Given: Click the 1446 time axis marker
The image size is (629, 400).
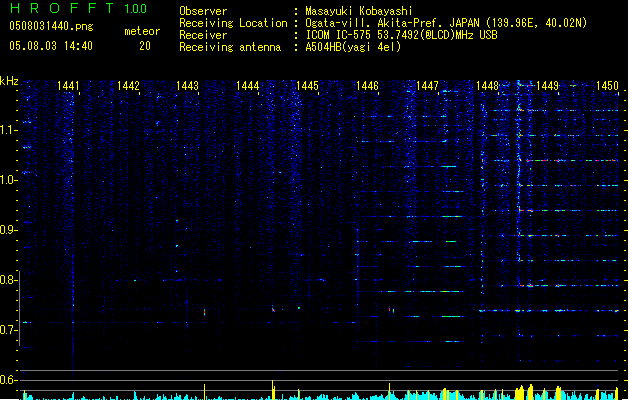Looking at the screenshot, I should (367, 86).
